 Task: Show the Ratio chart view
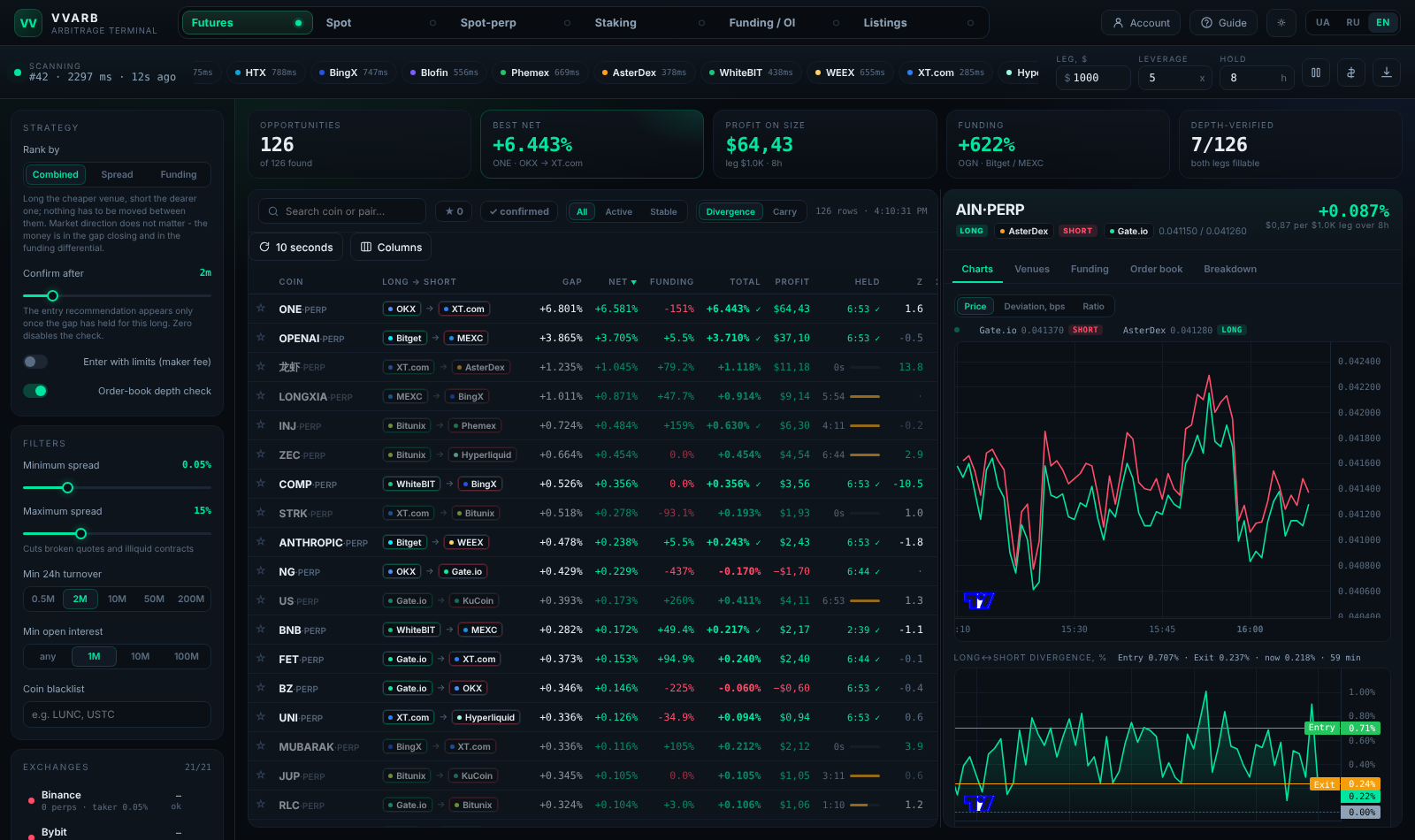1093,307
